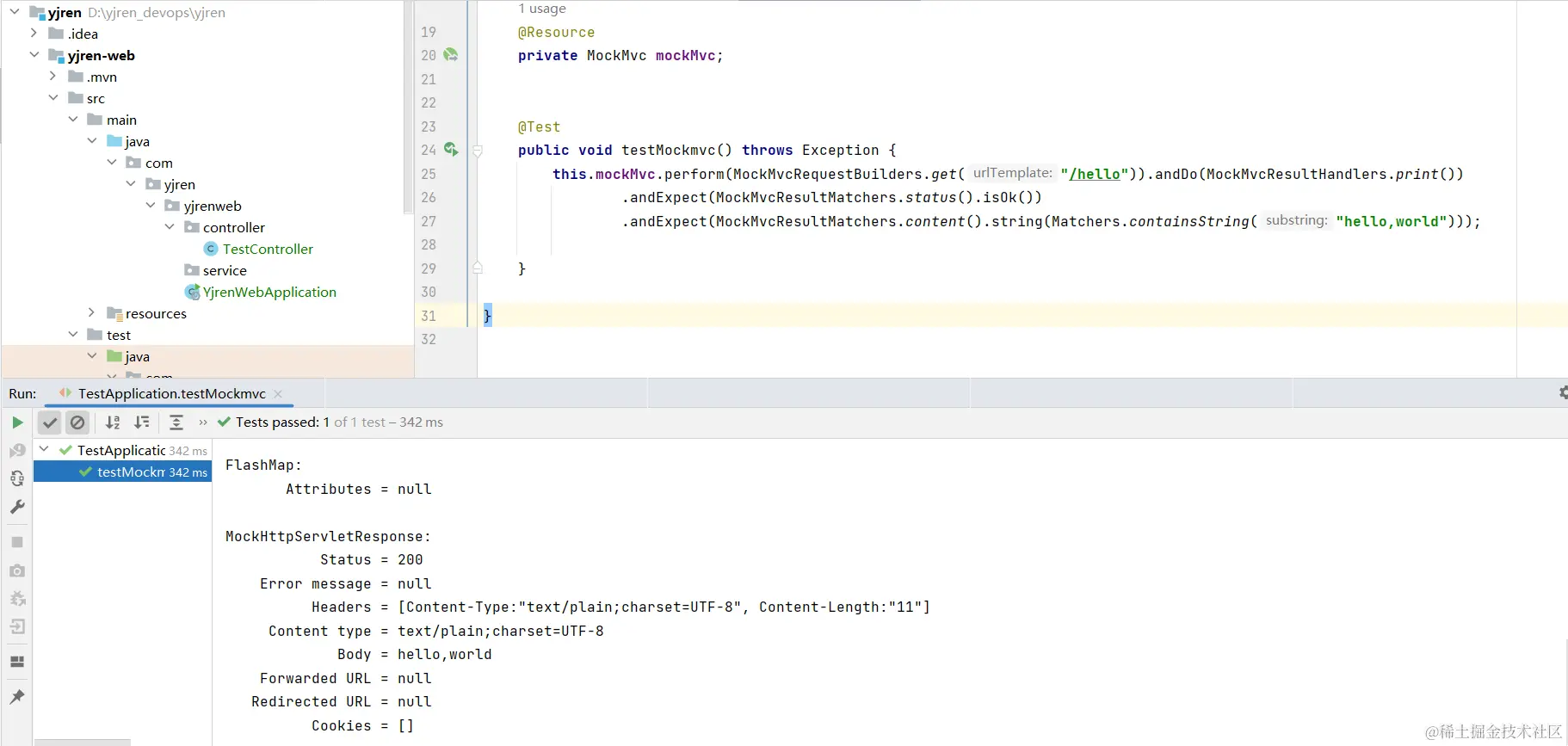Click the 1 usage inlay hint
The image size is (1568, 746).
click(x=542, y=9)
